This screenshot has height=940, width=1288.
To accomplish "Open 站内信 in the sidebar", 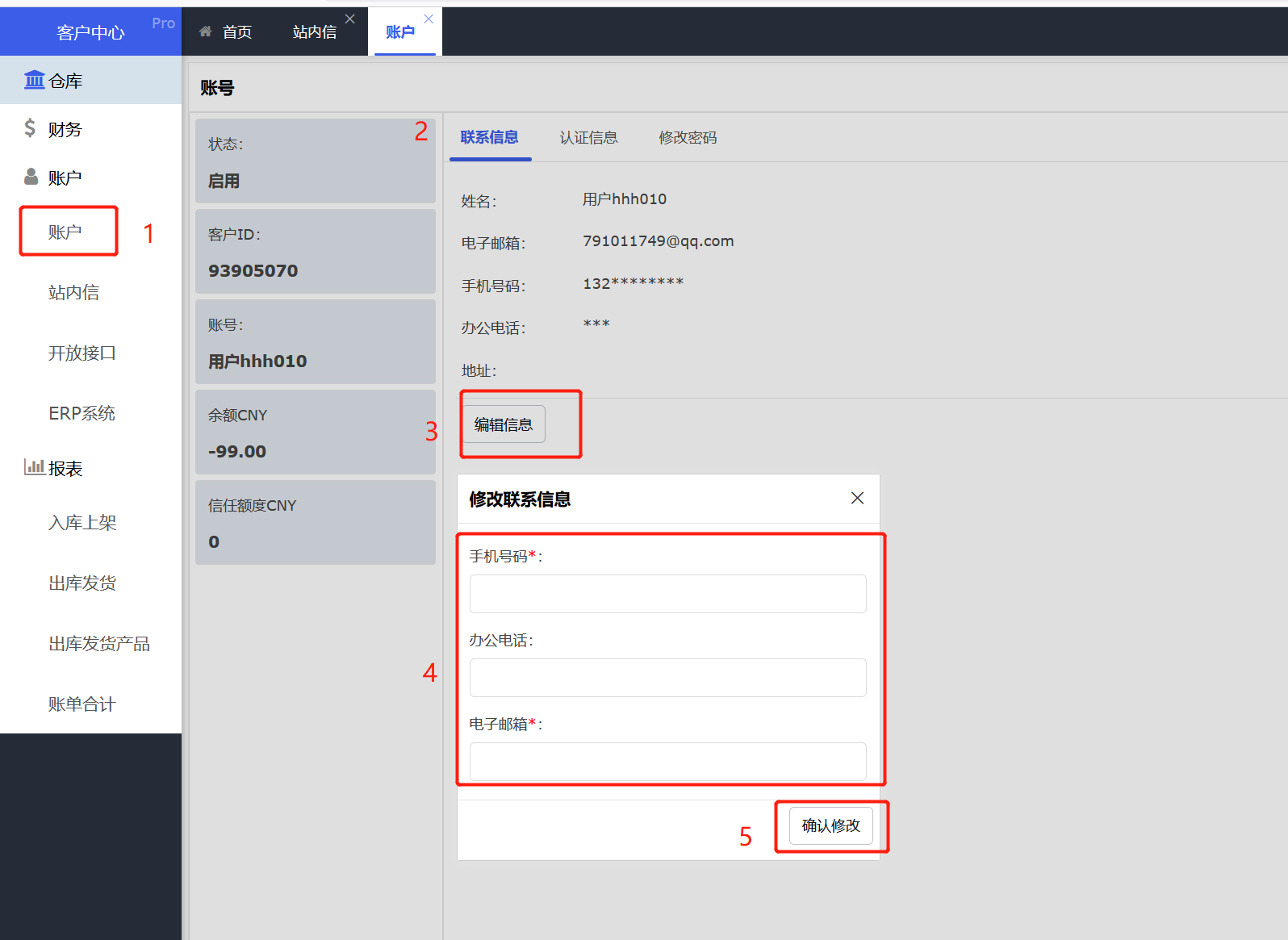I will 74,292.
